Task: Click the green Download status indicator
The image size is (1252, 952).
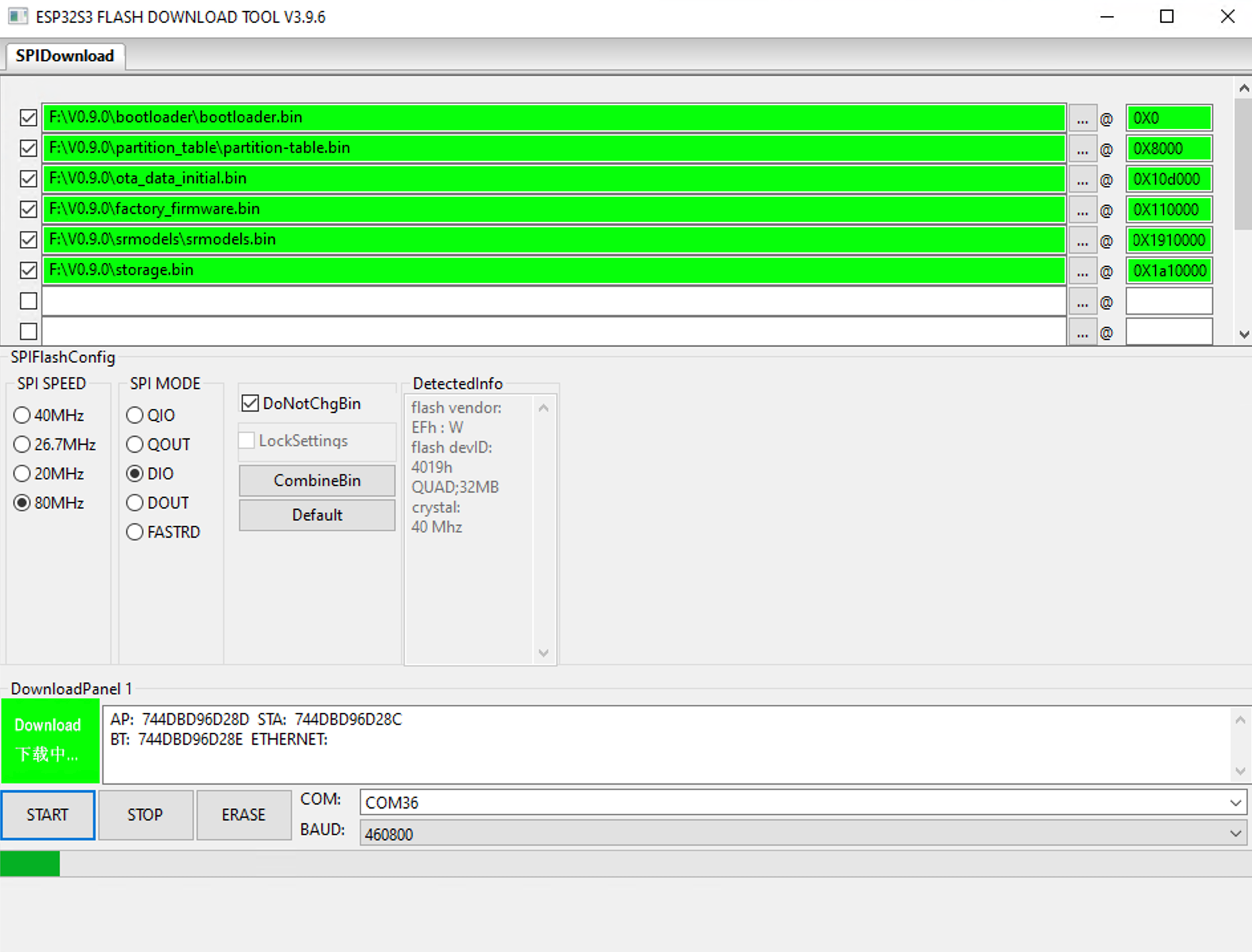Action: (50, 741)
